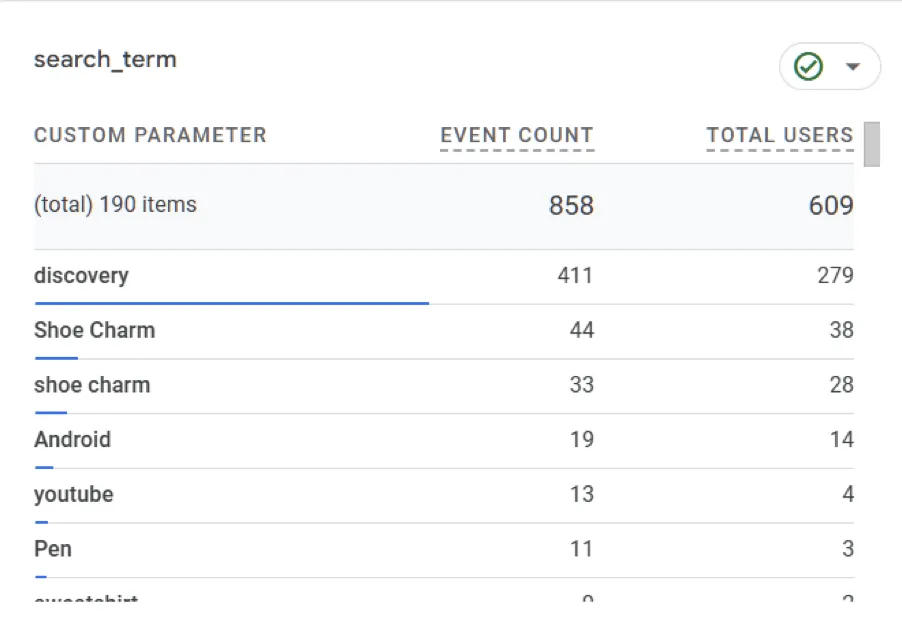This screenshot has height=644, width=902.
Task: Choose the youtube search term
Action: pyautogui.click(x=73, y=494)
